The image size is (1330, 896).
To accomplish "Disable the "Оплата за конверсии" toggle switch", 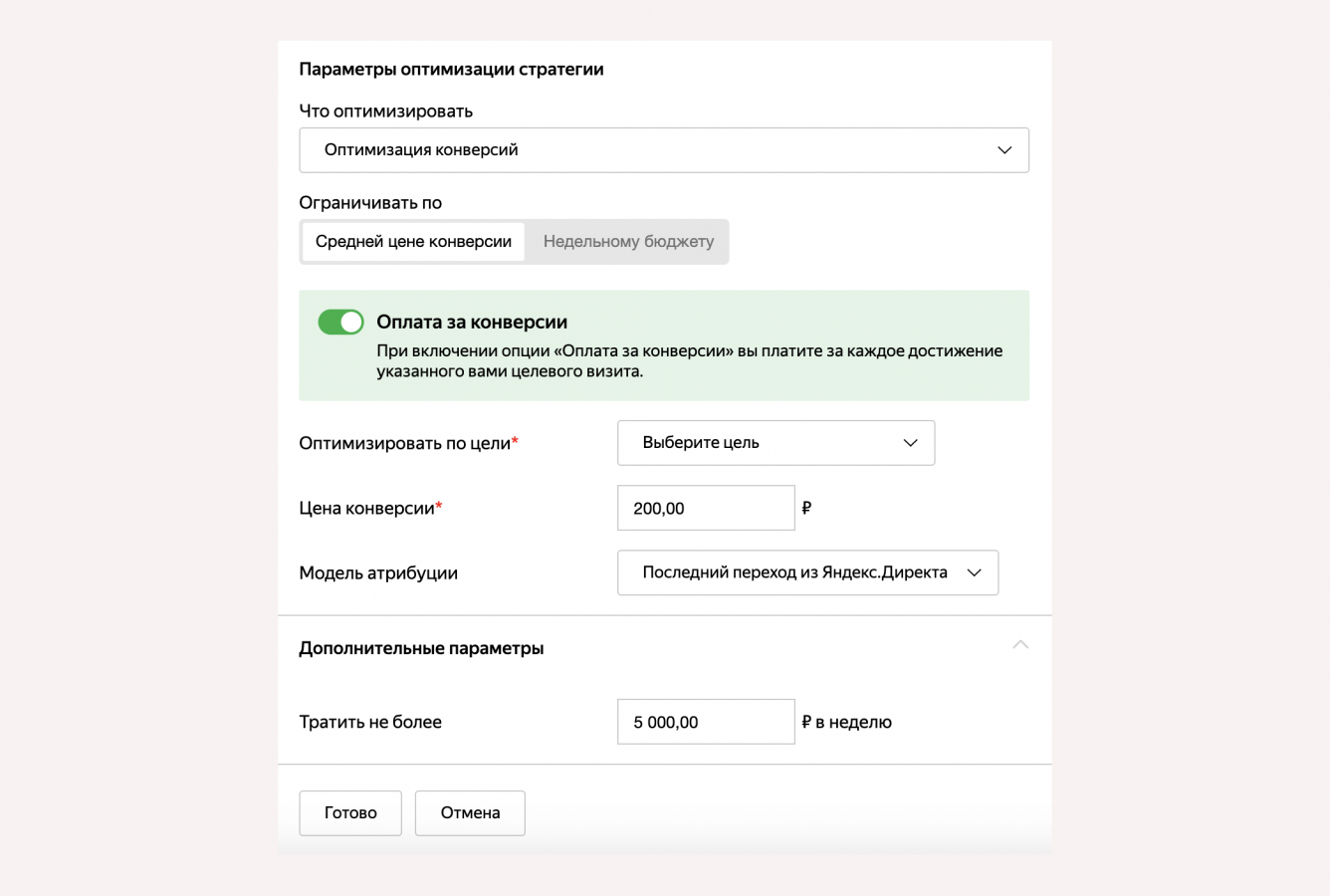I will pyautogui.click(x=340, y=322).
